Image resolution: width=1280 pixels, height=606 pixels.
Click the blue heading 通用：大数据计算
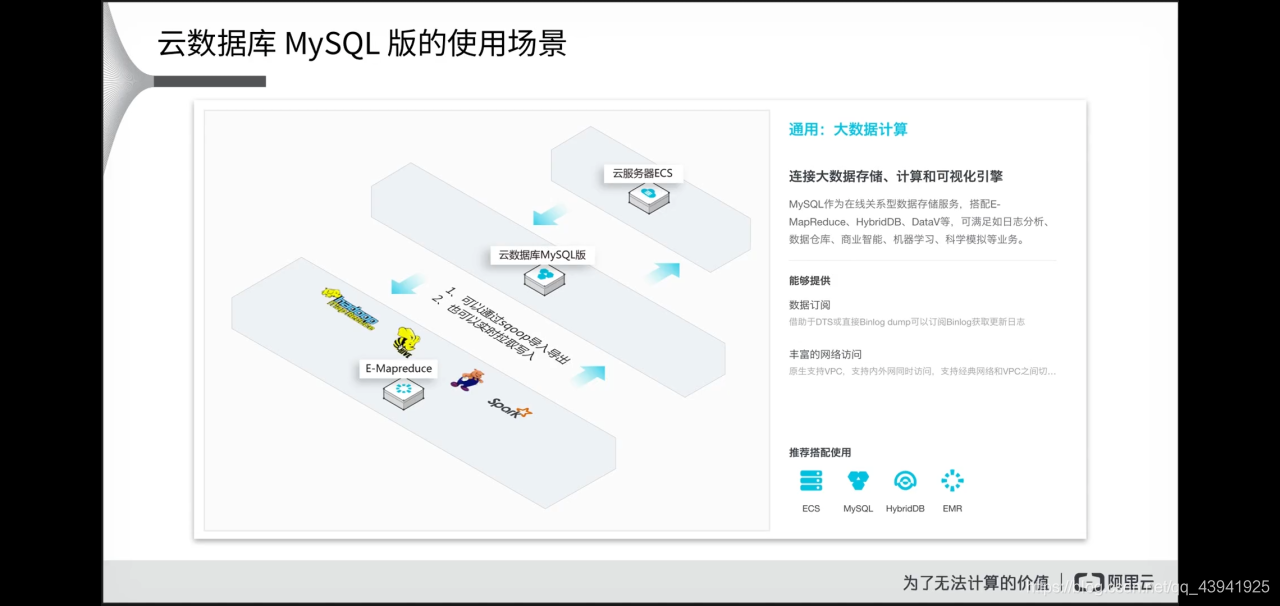point(848,129)
